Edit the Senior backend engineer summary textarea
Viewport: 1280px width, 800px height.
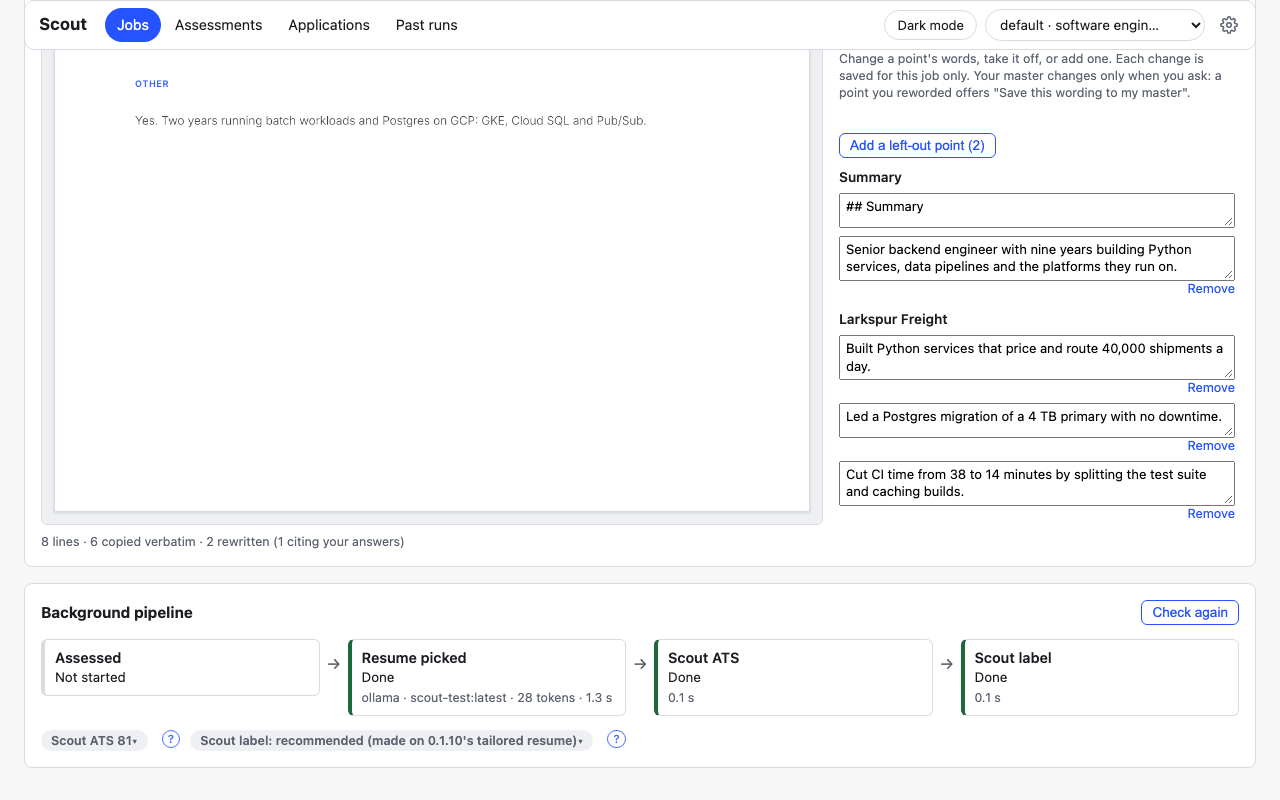point(1037,258)
